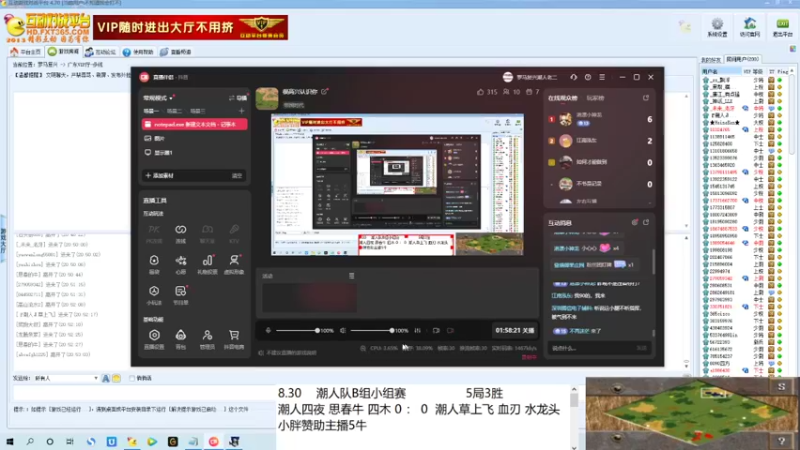Click the end broadcast button with timer
Image resolution: width=800 pixels, height=450 pixels.
[514, 331]
